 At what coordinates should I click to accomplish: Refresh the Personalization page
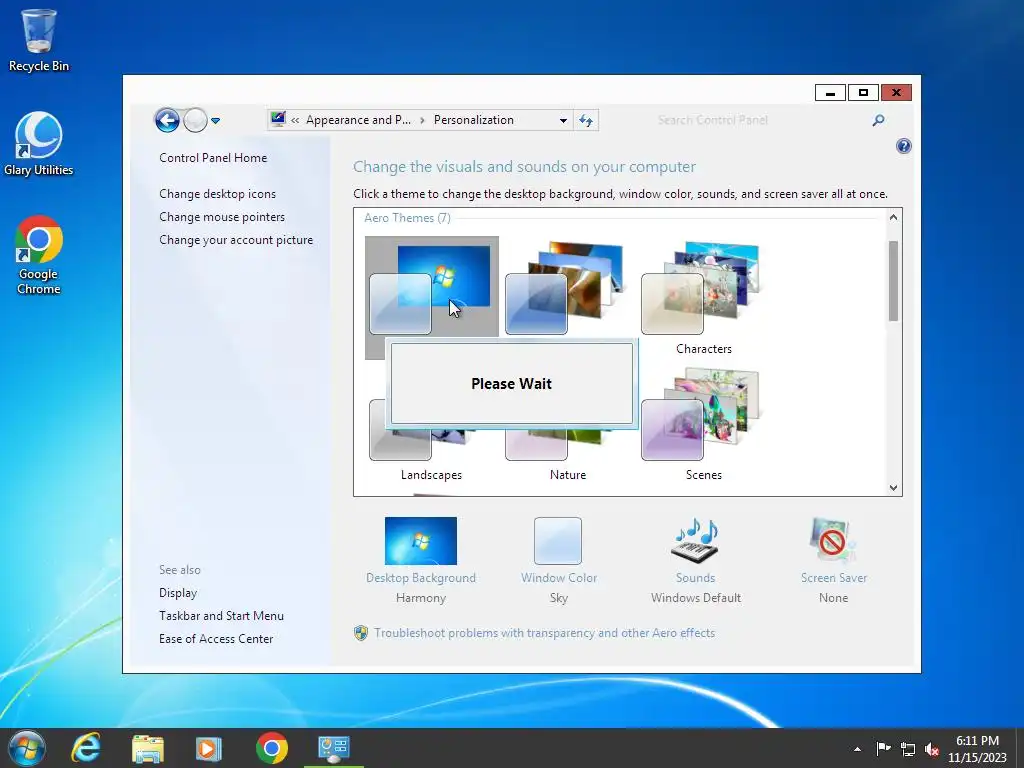pos(586,120)
